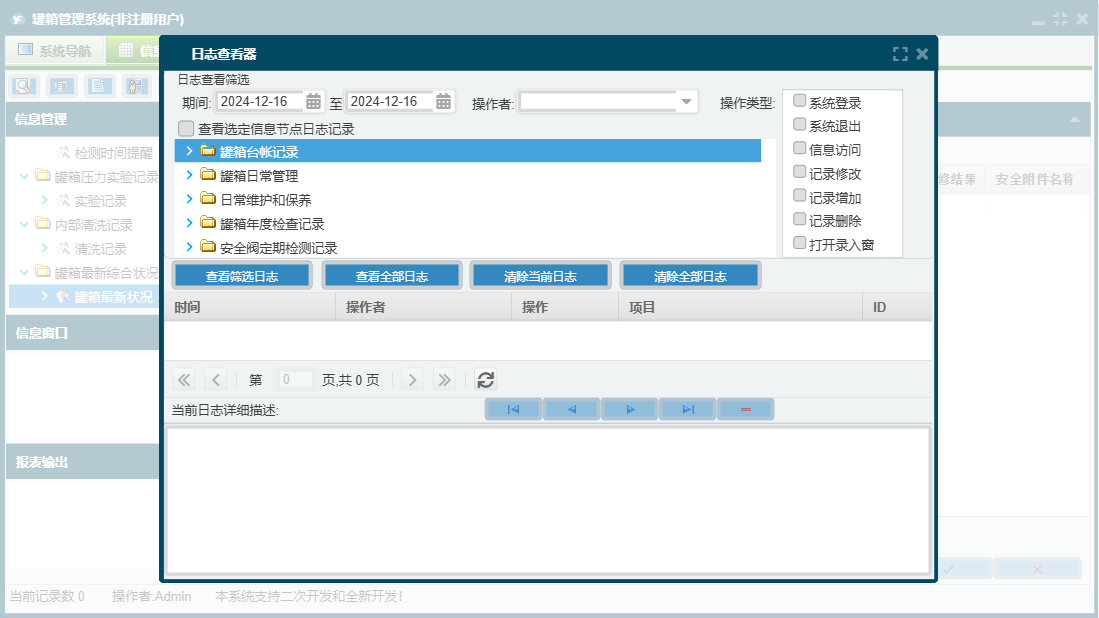This screenshot has width=1099, height=618.
Task: Go to next page of log list
Action: (x=412, y=380)
